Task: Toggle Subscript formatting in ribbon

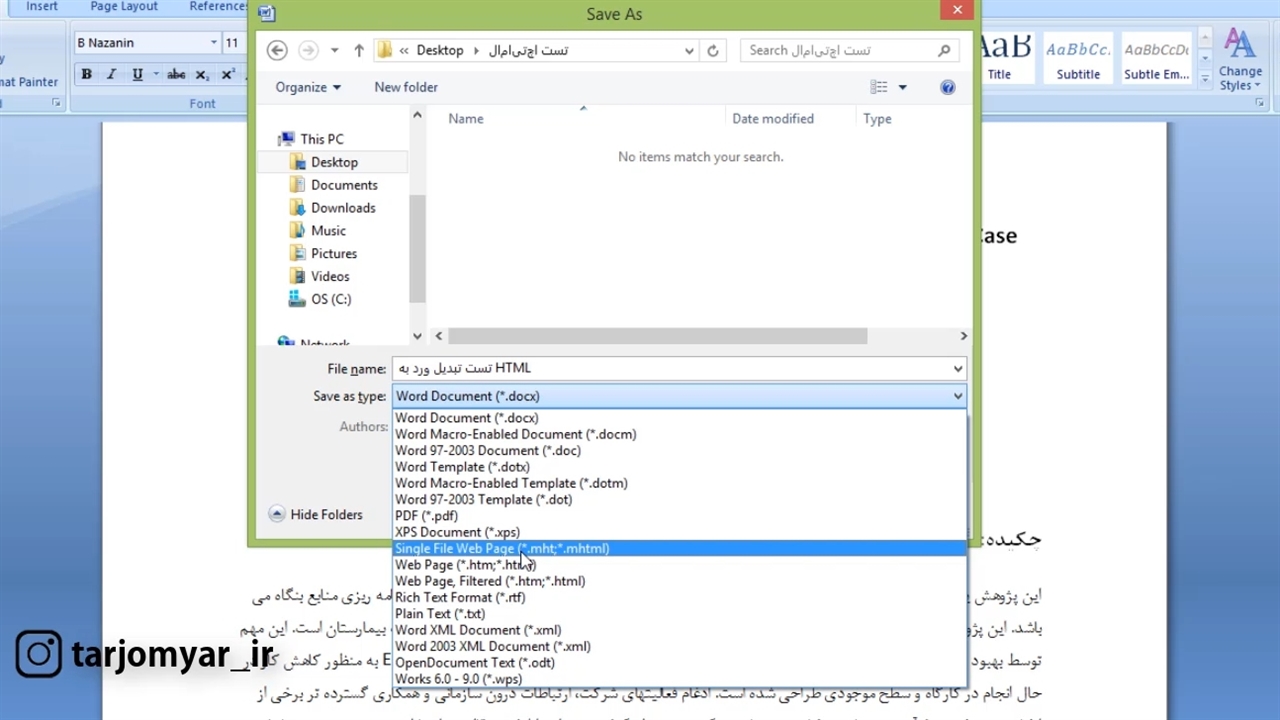Action: point(202,74)
